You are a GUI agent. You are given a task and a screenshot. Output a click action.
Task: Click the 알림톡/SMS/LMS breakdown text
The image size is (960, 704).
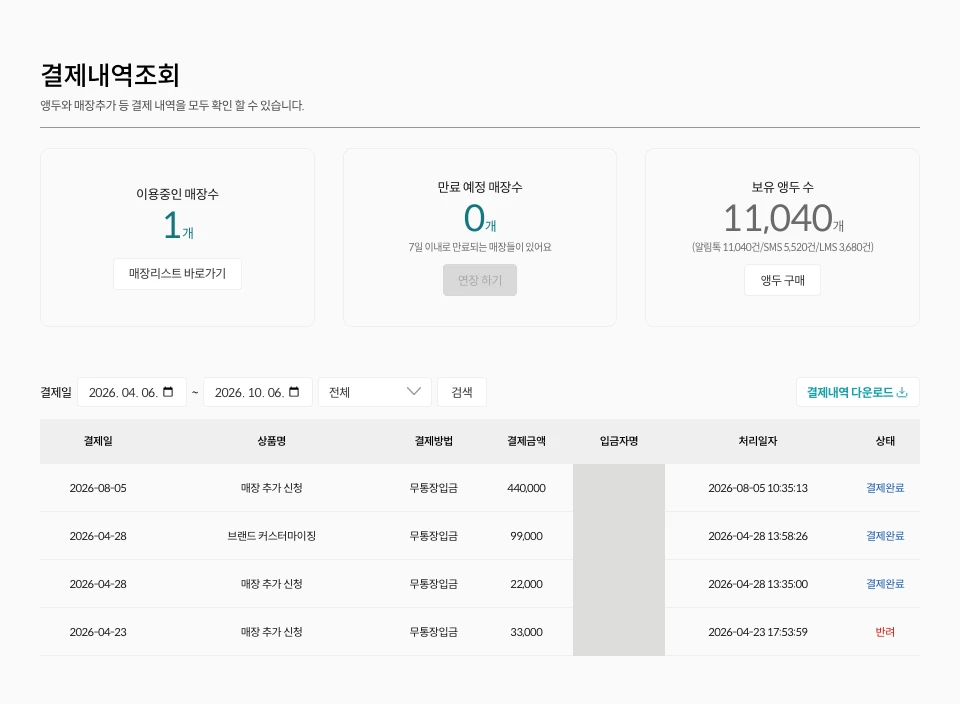pos(782,247)
